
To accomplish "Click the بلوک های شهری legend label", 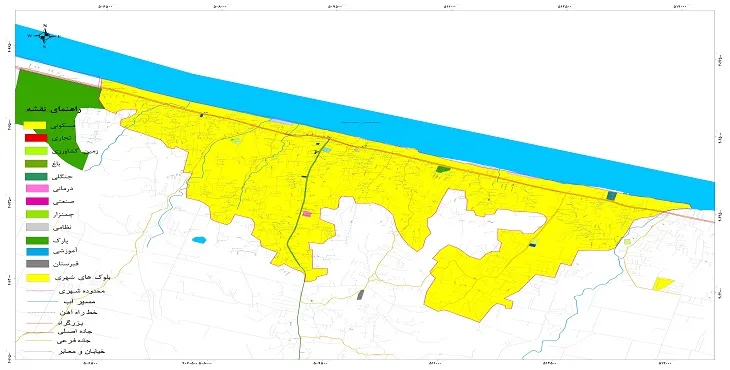I will tap(83, 277).
